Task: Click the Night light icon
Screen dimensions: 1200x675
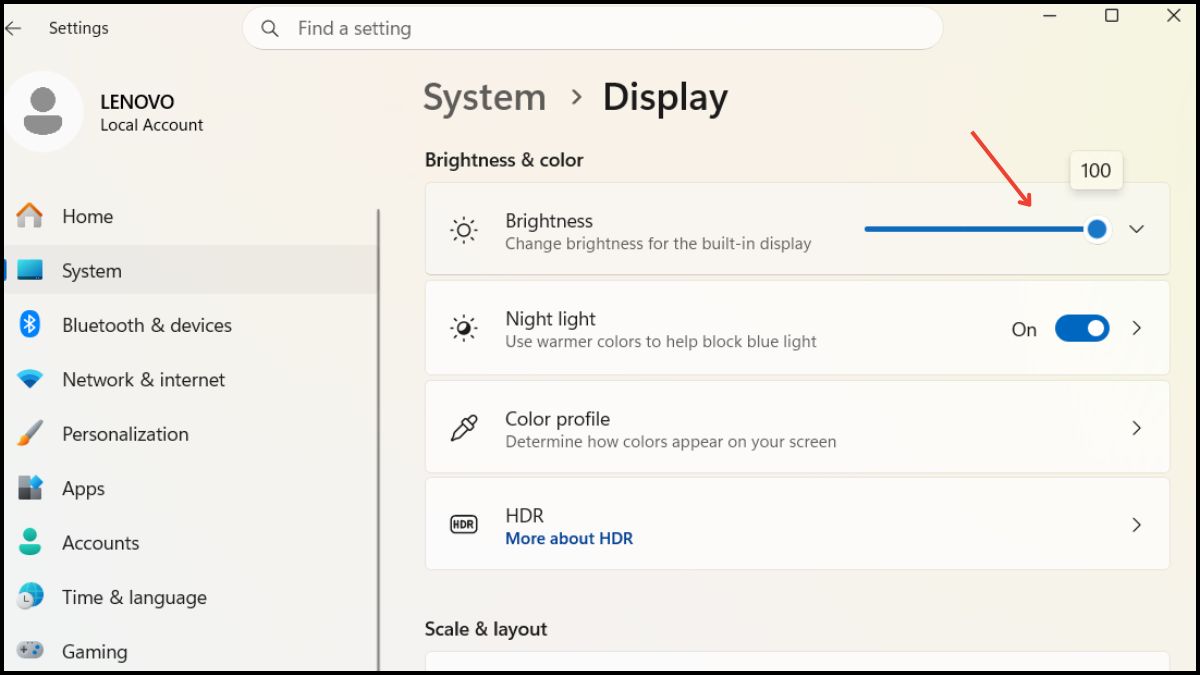Action: [x=463, y=329]
